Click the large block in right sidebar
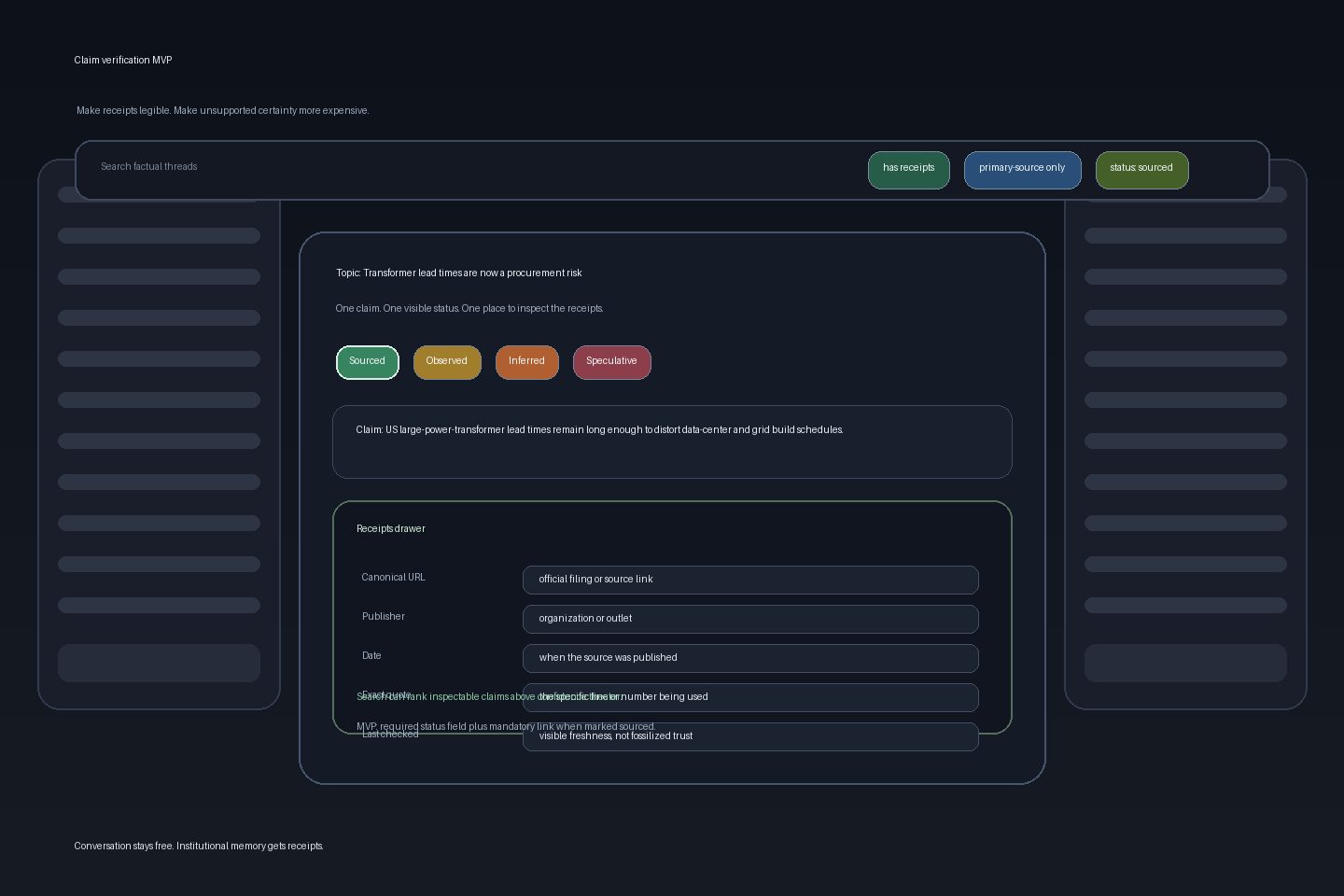This screenshot has height=896, width=1344. [1185, 663]
